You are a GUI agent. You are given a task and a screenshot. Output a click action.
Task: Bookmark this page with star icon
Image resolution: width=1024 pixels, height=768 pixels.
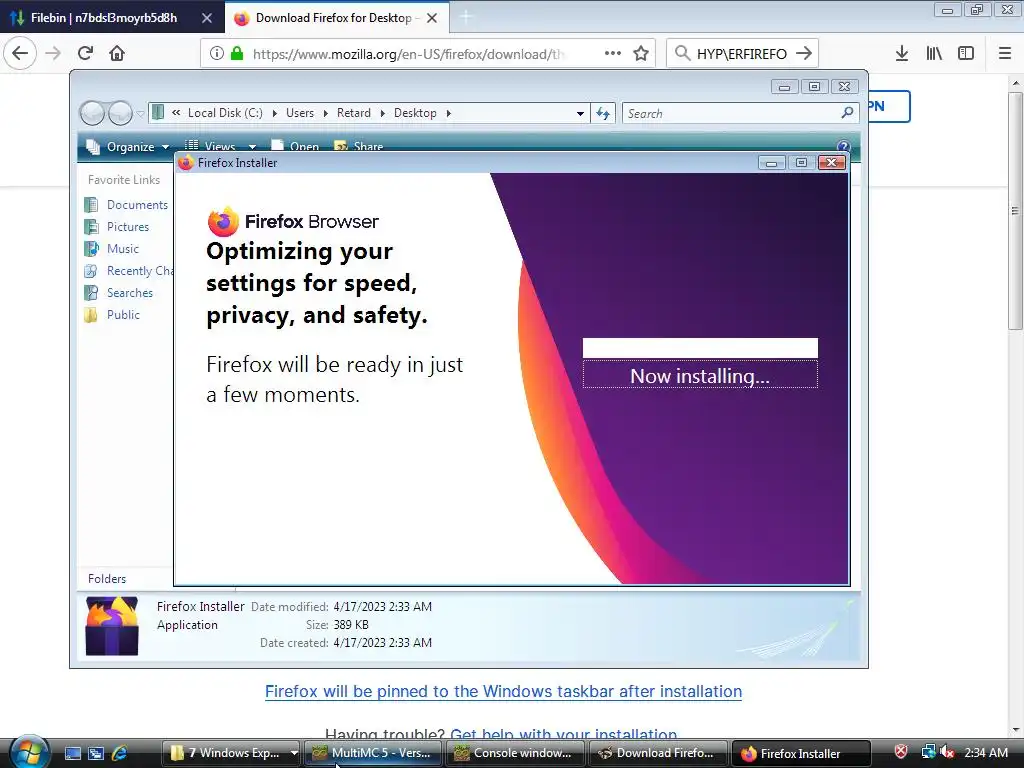click(x=641, y=53)
